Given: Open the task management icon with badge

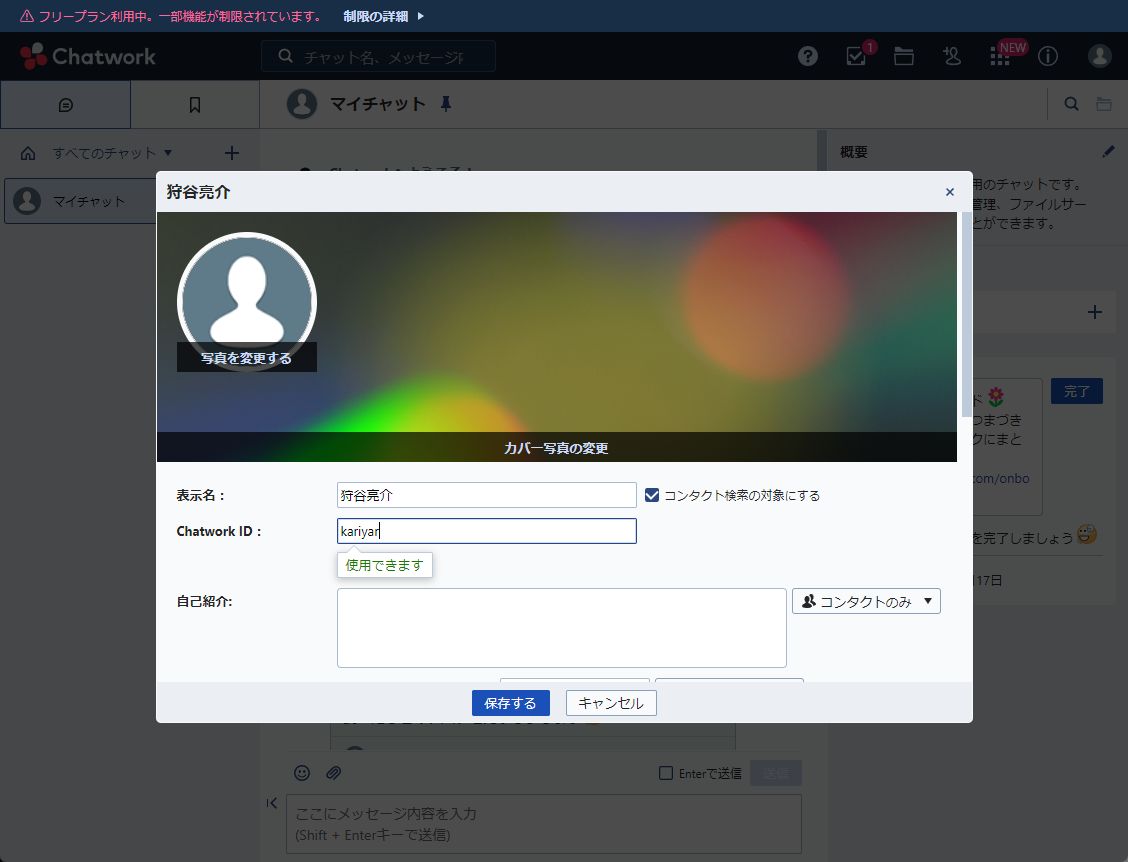Looking at the screenshot, I should click(856, 56).
